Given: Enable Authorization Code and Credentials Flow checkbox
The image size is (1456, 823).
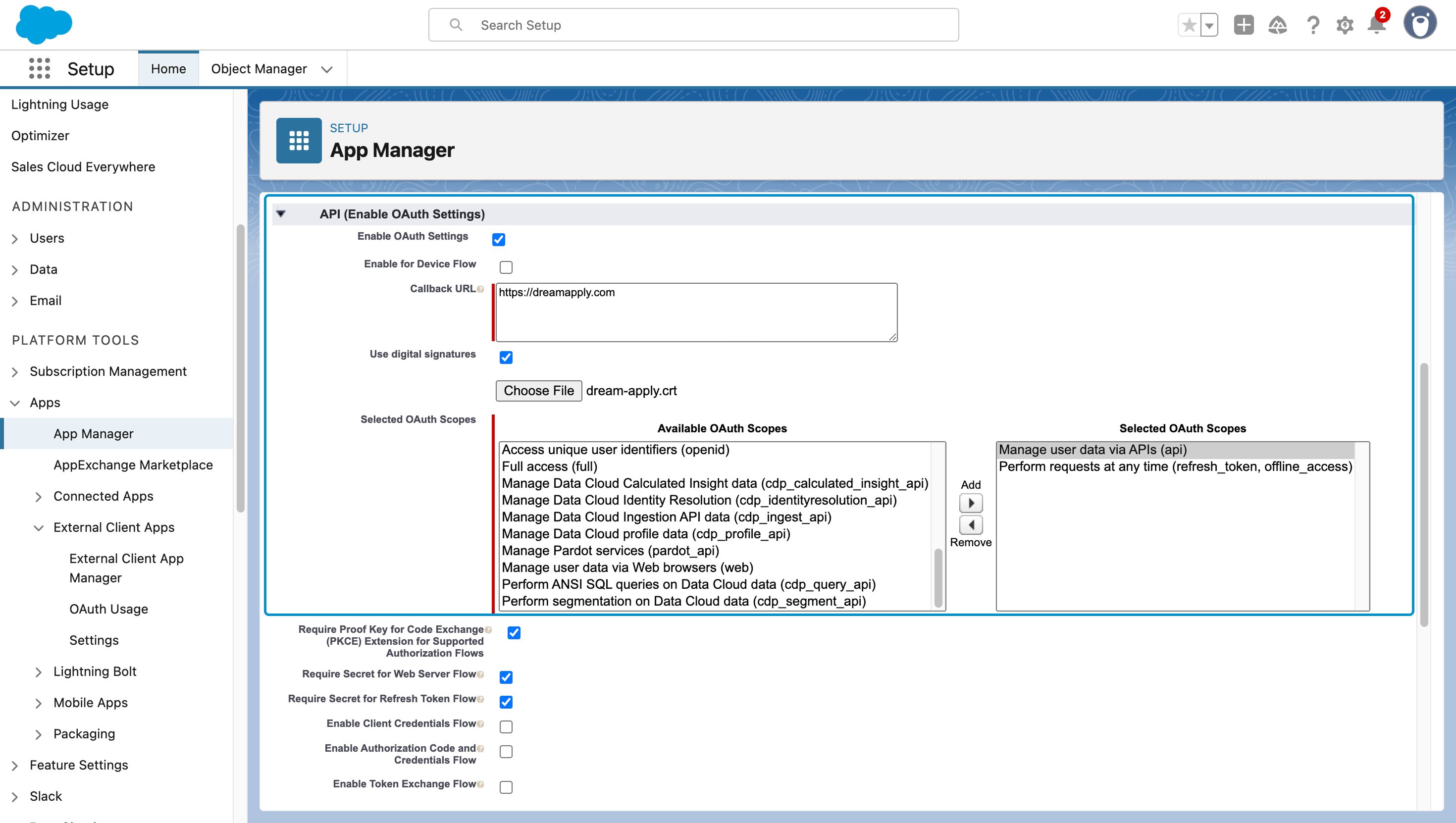Looking at the screenshot, I should (506, 752).
